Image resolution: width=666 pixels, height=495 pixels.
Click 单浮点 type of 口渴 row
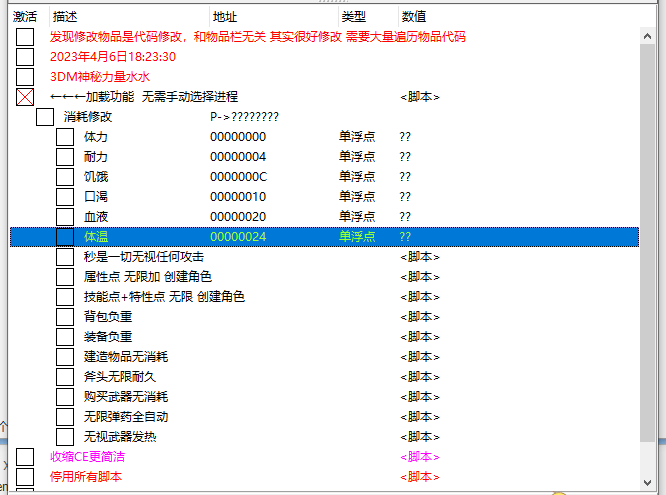[x=357, y=197]
